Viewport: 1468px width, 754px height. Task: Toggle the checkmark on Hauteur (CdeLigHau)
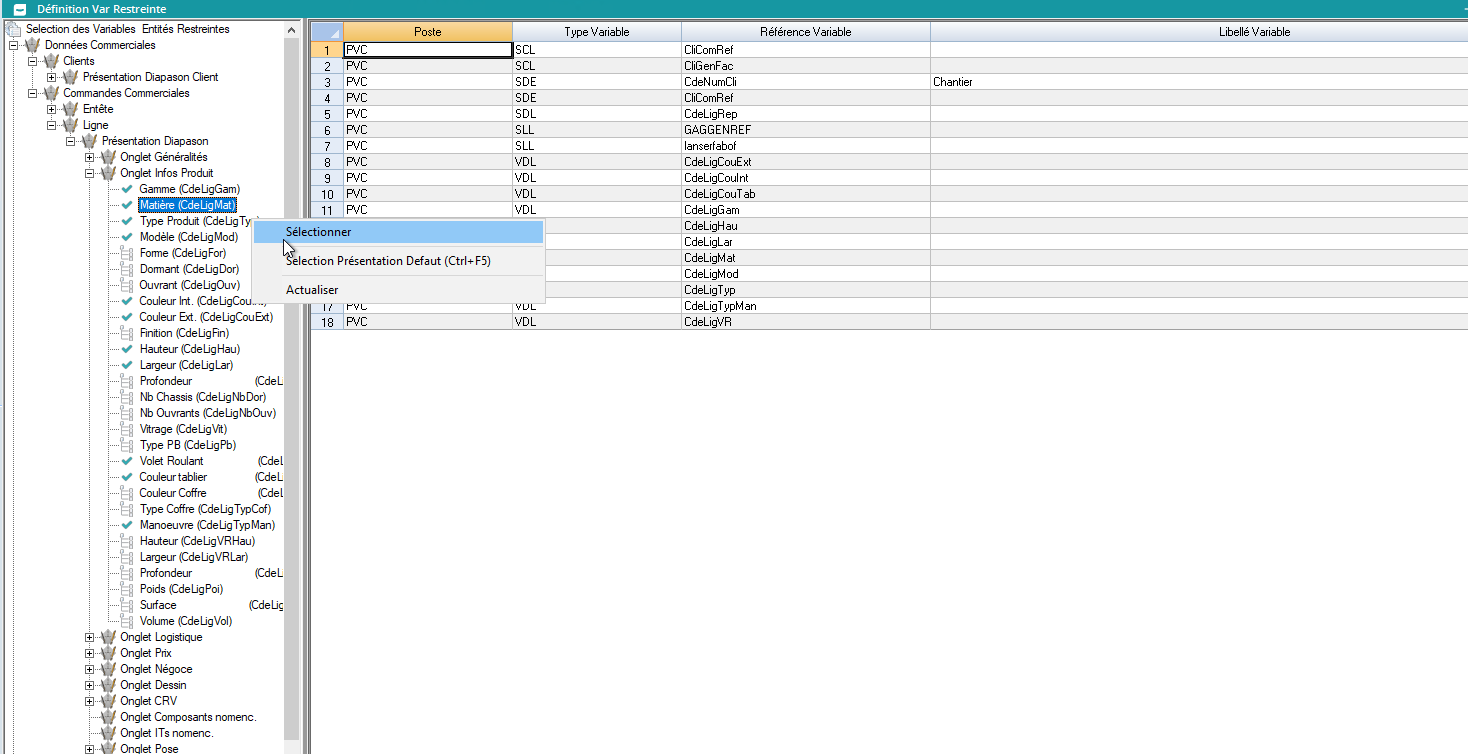[x=127, y=349]
